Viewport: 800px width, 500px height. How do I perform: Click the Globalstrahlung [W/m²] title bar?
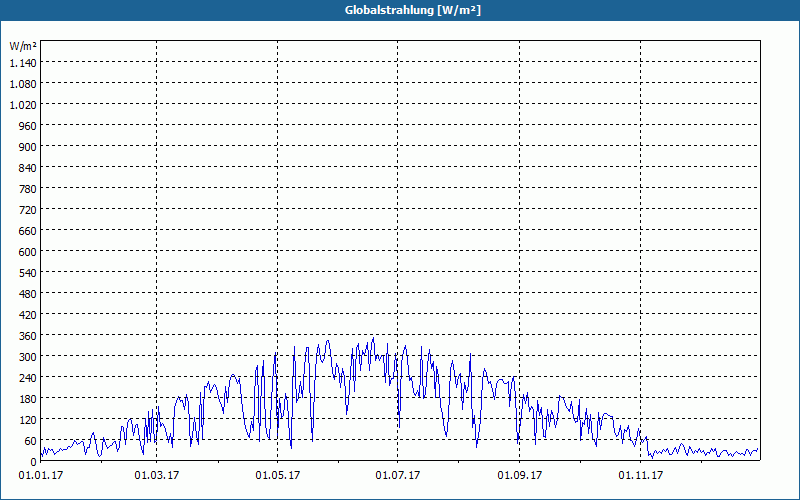tap(400, 10)
